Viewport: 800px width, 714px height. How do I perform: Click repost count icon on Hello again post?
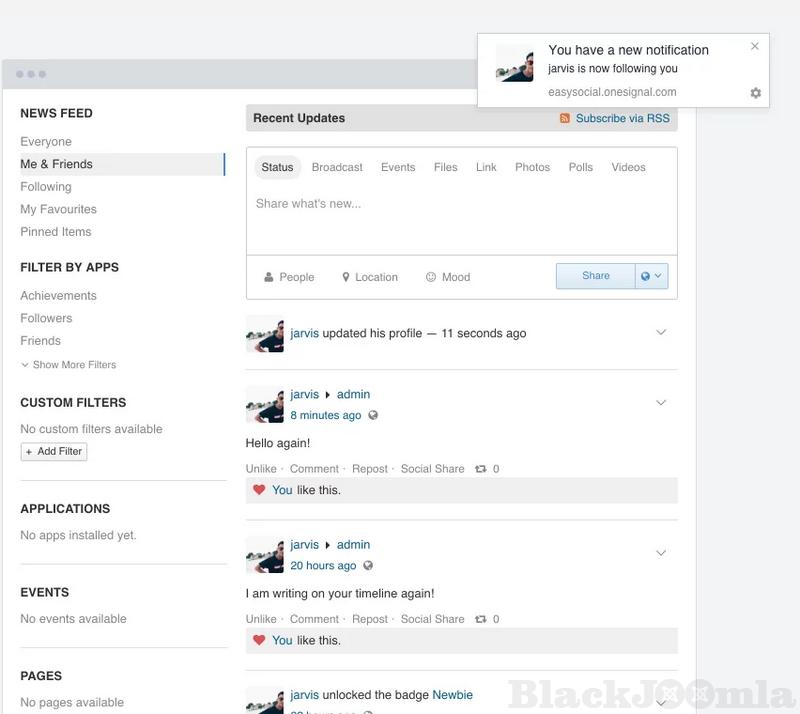[481, 469]
